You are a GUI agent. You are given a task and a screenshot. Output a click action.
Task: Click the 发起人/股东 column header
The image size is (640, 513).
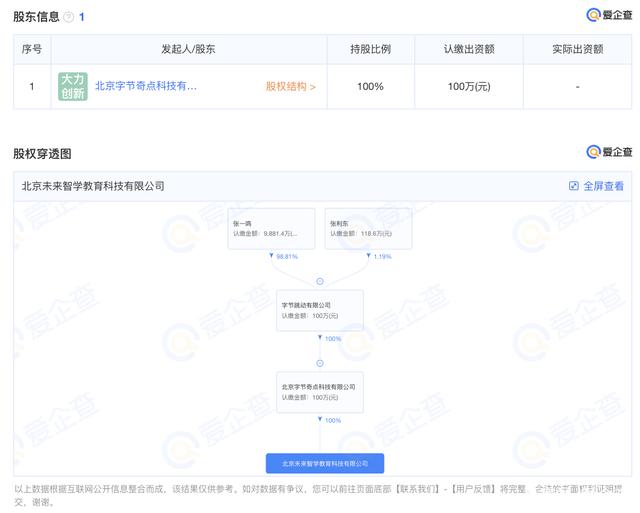coord(188,49)
